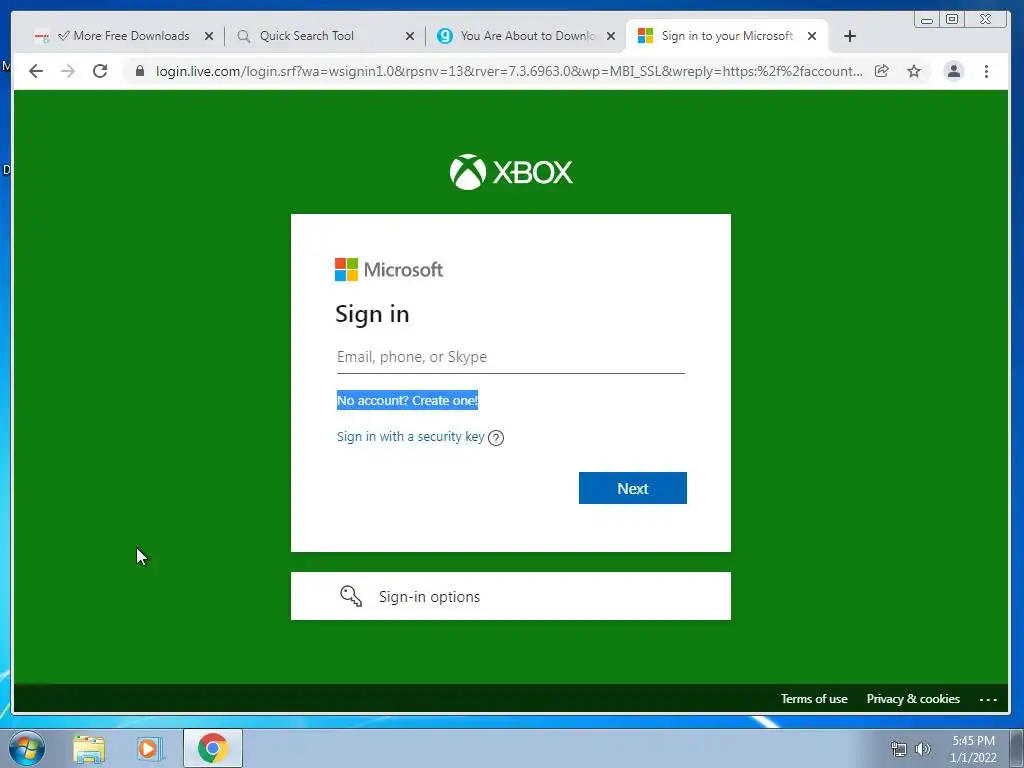Open the Chrome three-dot menu

(x=986, y=71)
